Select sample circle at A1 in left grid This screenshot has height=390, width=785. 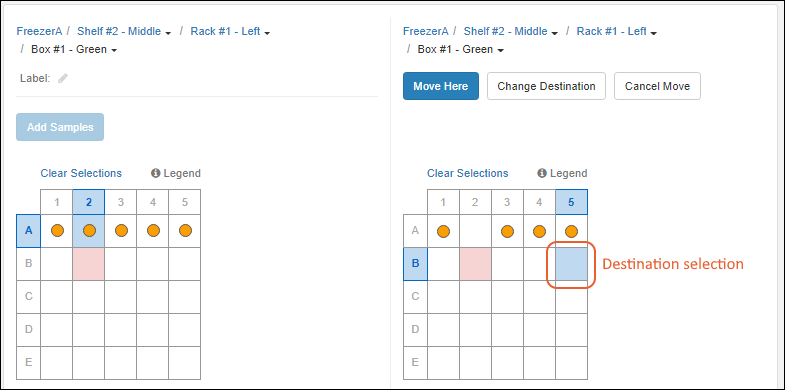coord(57,231)
